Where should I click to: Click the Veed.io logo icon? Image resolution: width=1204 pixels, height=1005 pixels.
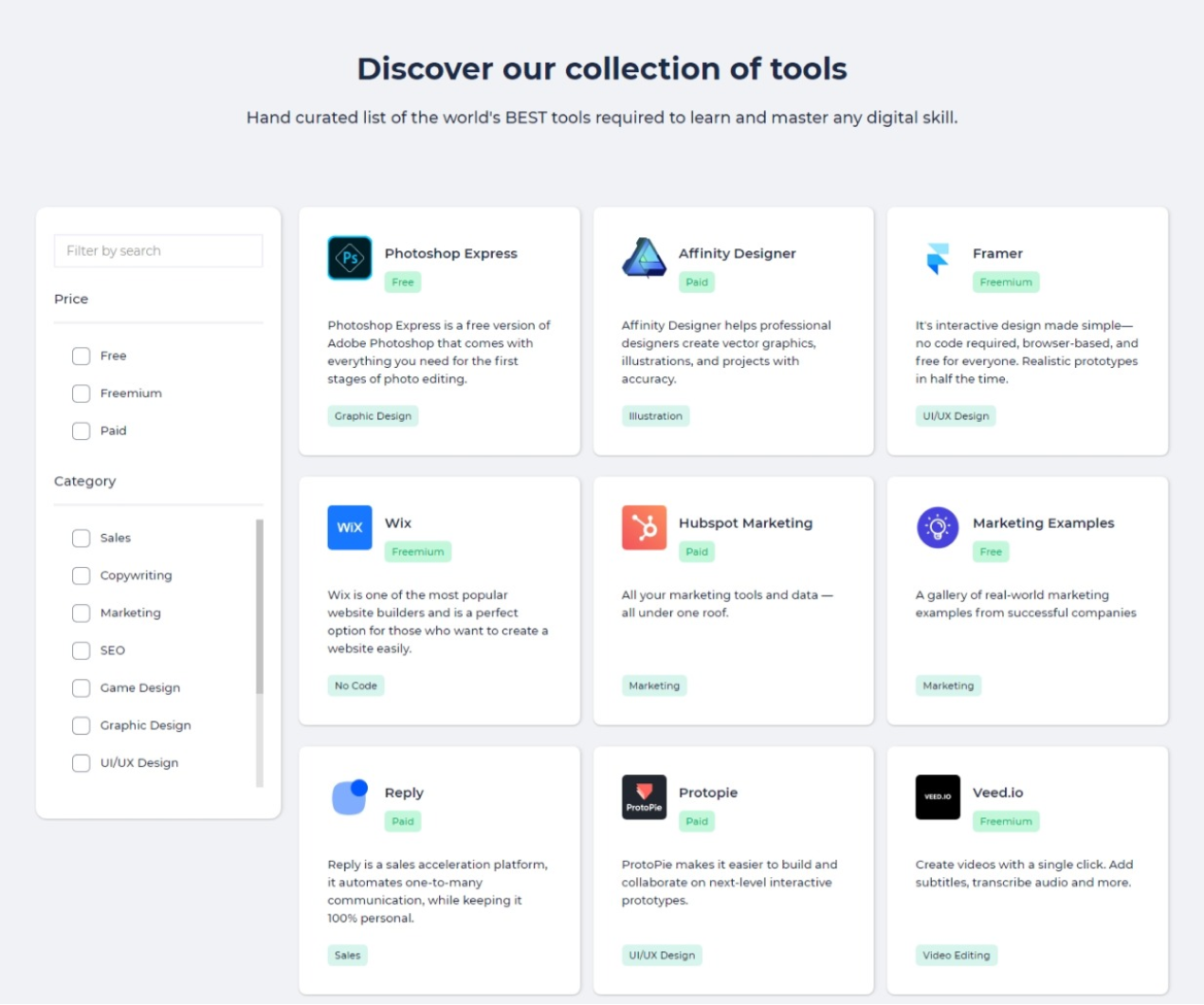click(938, 797)
